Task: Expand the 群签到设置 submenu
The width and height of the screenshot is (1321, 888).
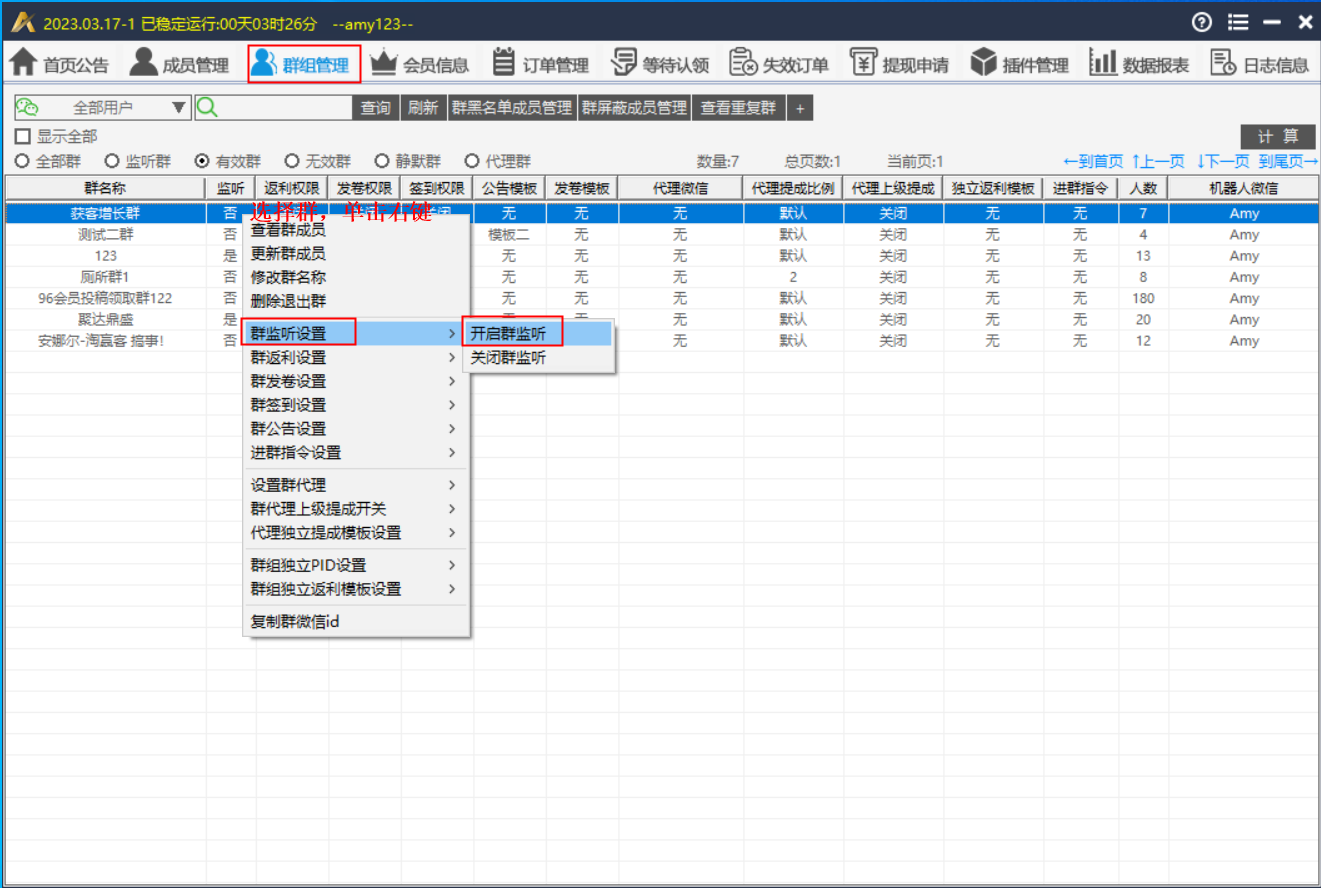Action: pyautogui.click(x=356, y=405)
